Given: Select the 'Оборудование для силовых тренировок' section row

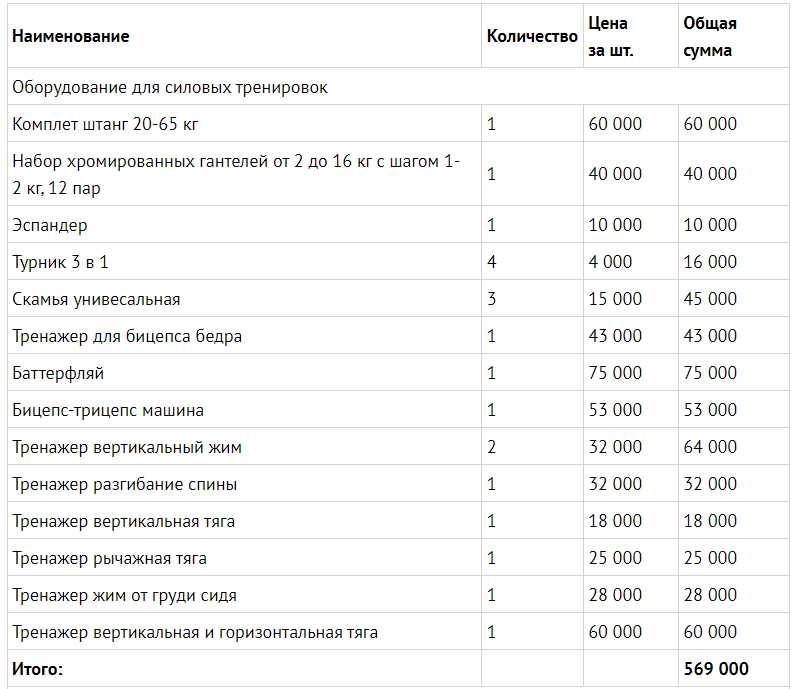Looking at the screenshot, I should click(170, 87).
